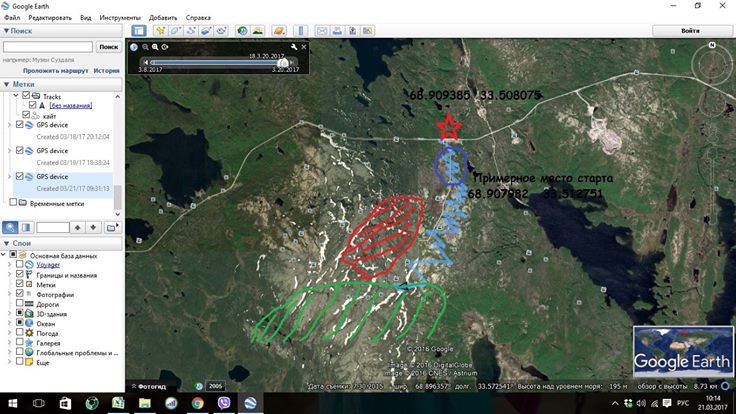Click the time slider zoom out magnifier
The width and height of the screenshot is (736, 414).
coord(145,47)
